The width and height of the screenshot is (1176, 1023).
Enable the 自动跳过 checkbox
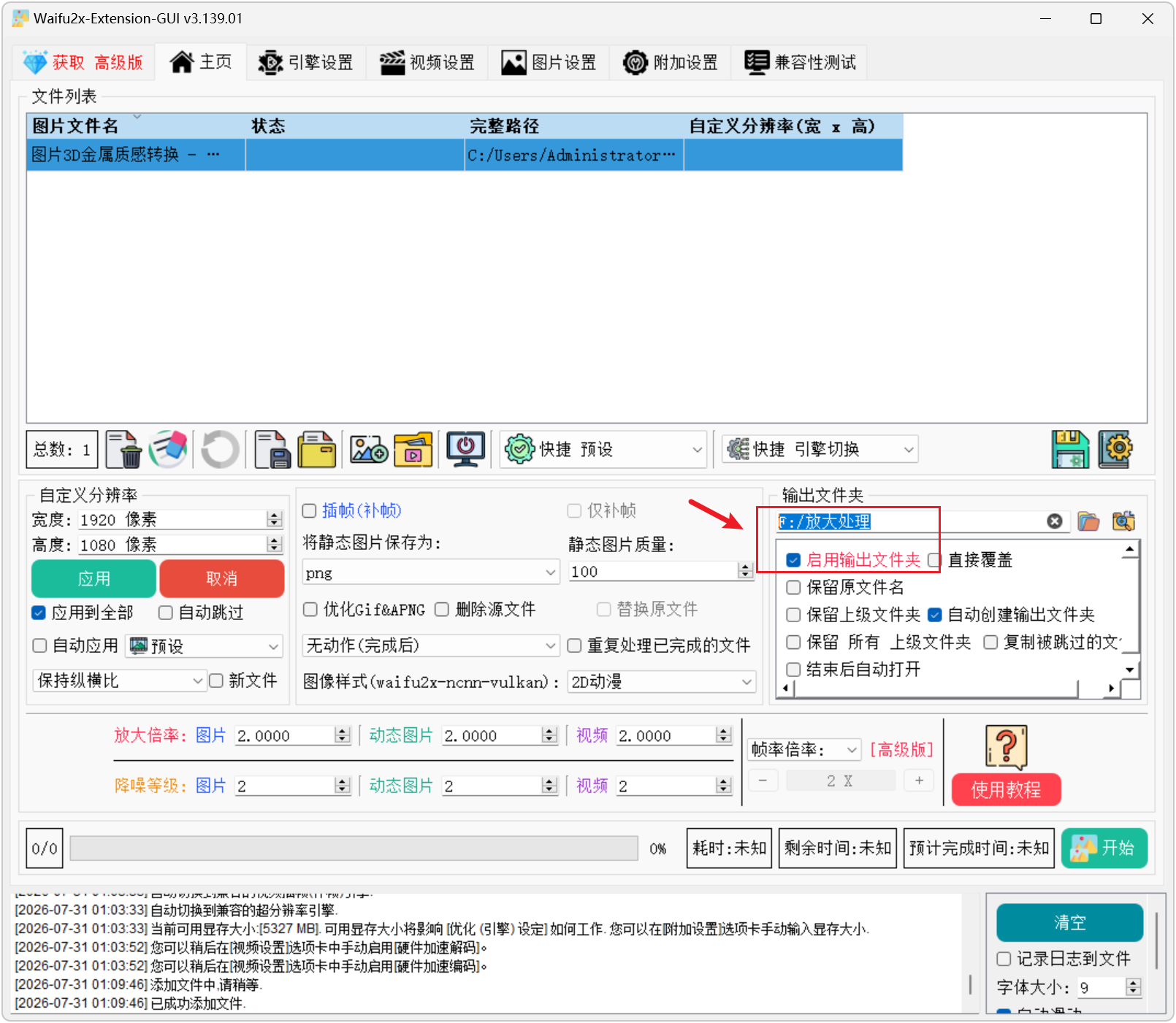click(166, 613)
